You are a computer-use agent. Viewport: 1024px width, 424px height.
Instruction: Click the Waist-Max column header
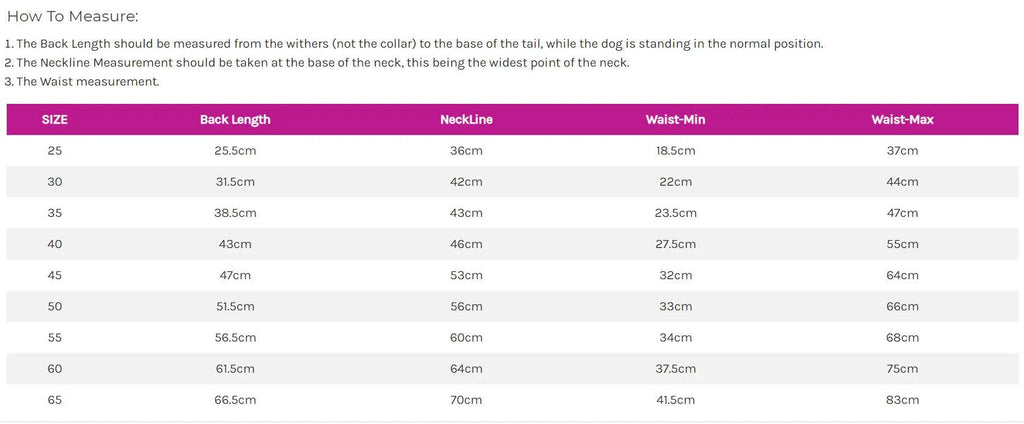click(902, 120)
